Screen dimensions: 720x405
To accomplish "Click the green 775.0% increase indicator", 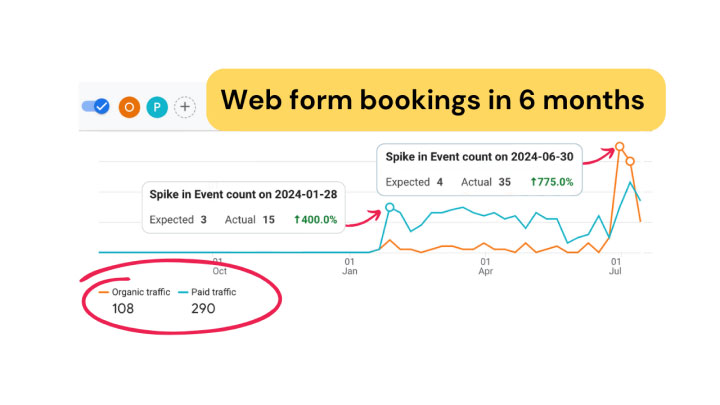I will tap(552, 182).
